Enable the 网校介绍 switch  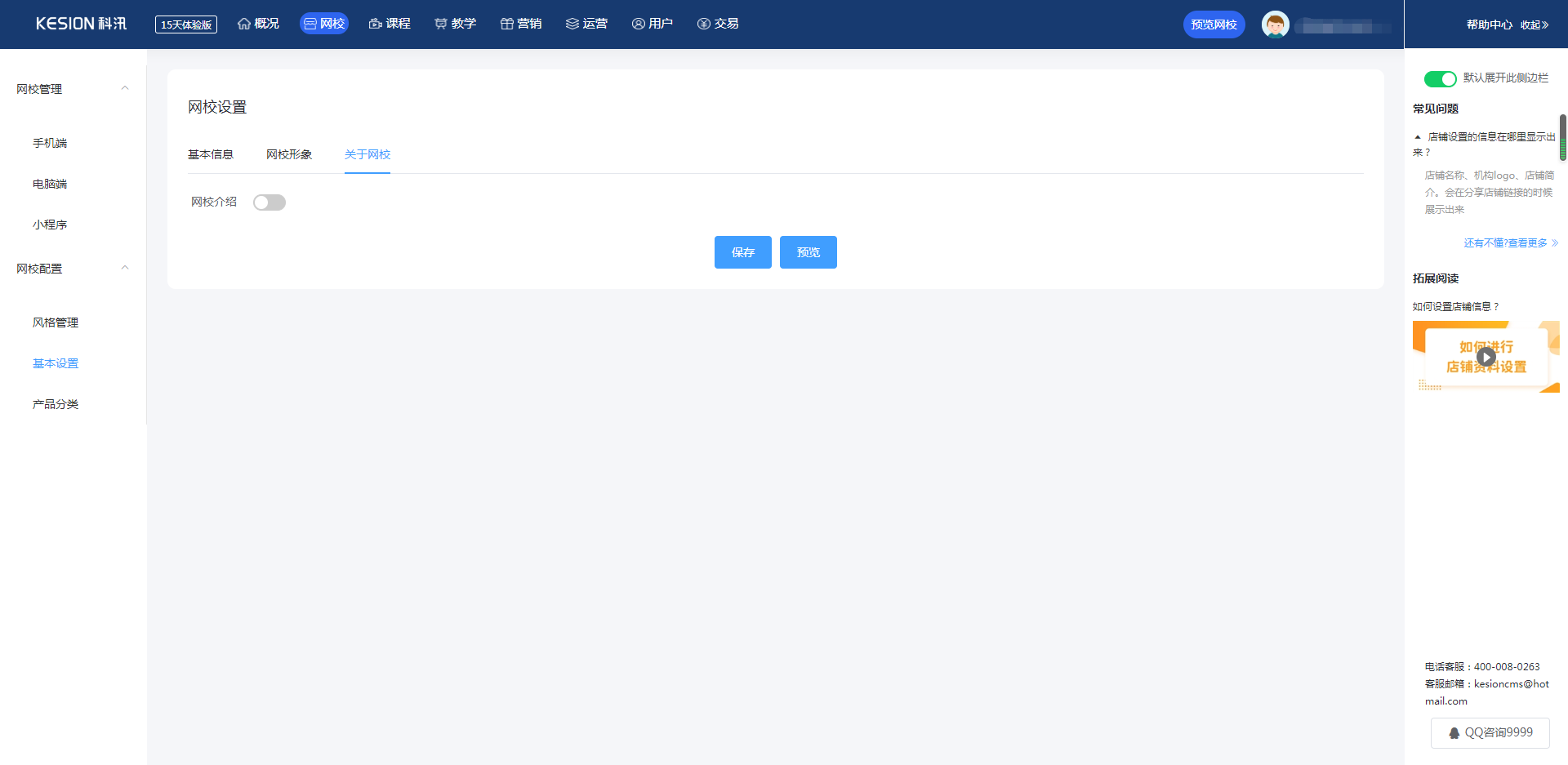[269, 202]
